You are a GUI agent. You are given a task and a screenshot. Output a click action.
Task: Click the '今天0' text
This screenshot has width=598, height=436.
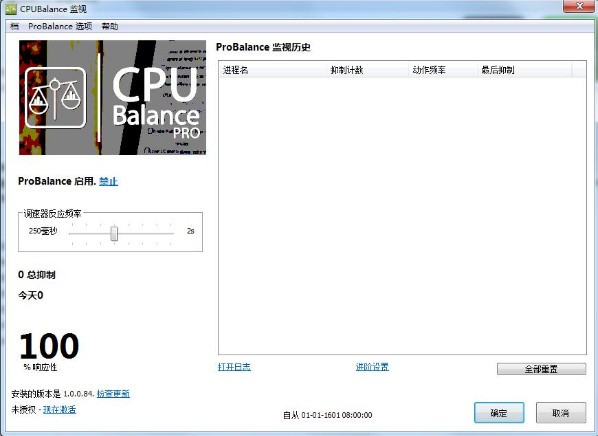[31, 295]
